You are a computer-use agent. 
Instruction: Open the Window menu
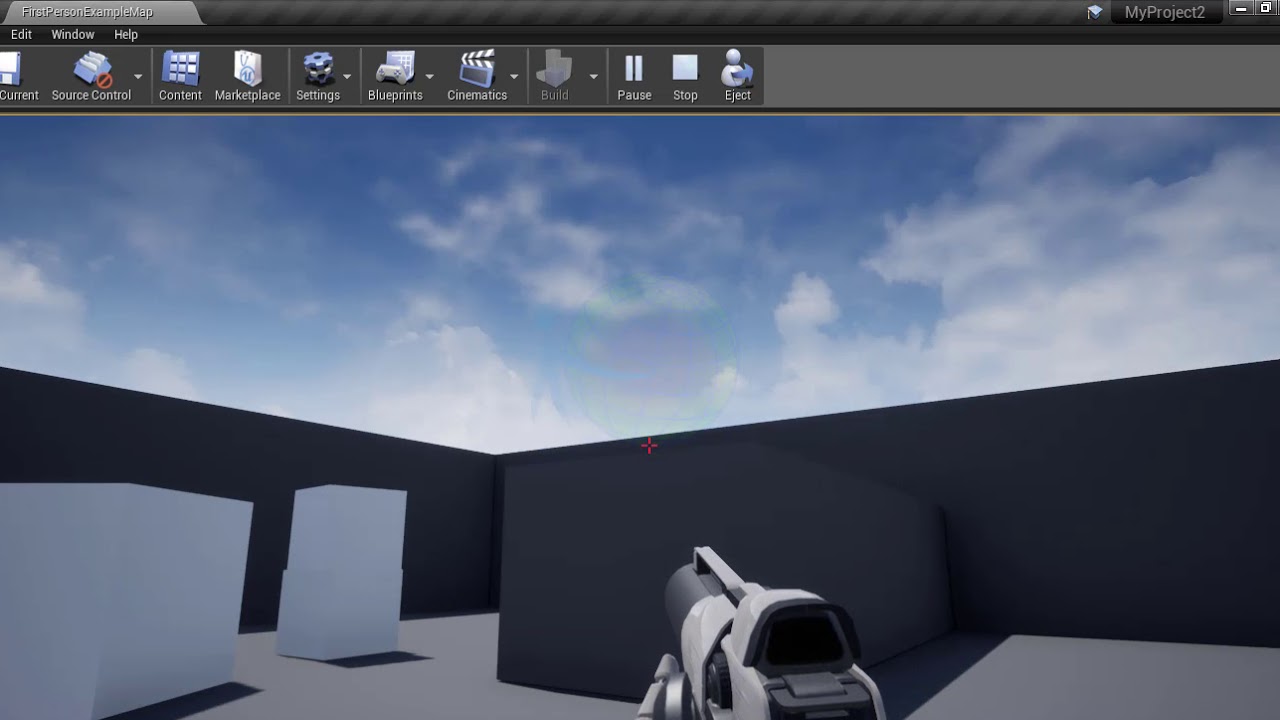(x=72, y=34)
